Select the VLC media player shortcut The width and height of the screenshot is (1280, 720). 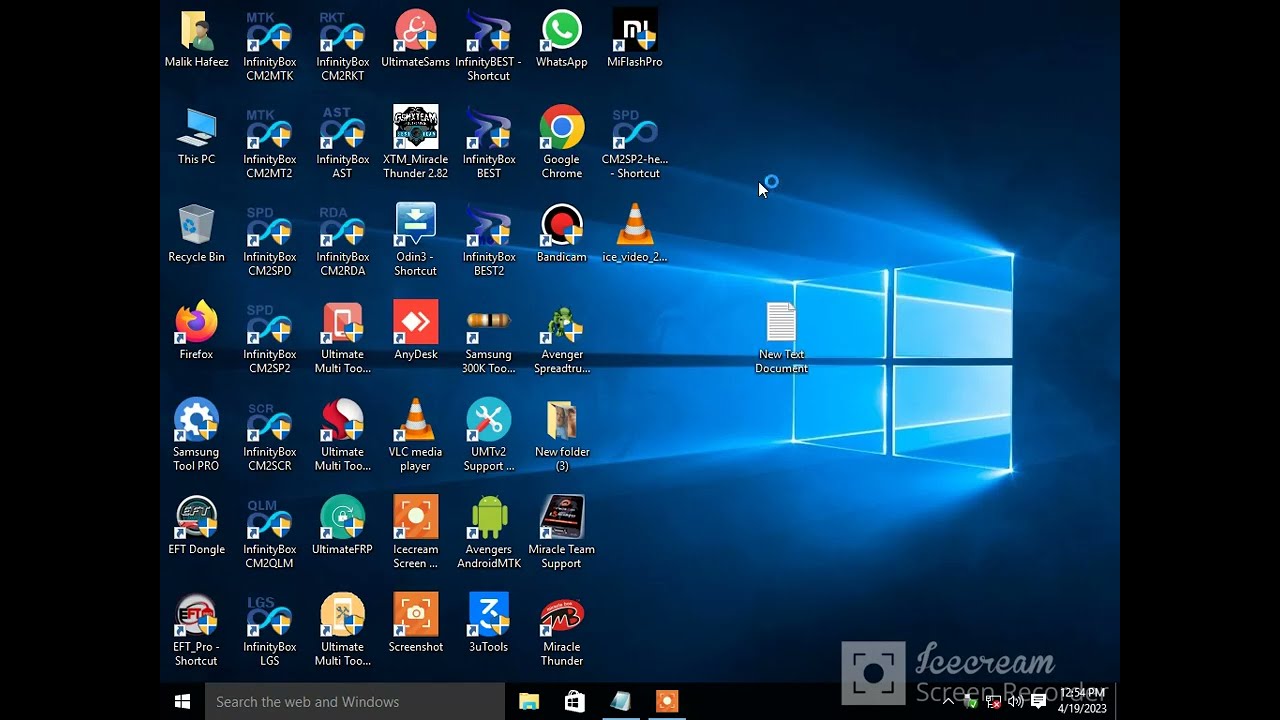tap(415, 436)
